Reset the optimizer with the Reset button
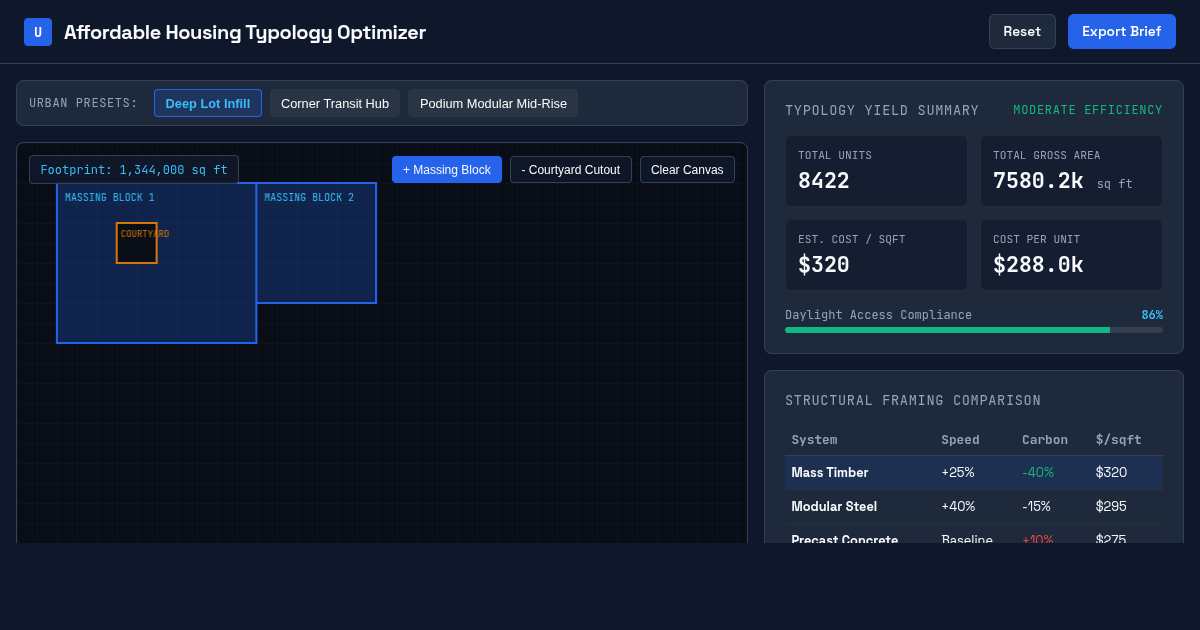 (x=1022, y=31)
